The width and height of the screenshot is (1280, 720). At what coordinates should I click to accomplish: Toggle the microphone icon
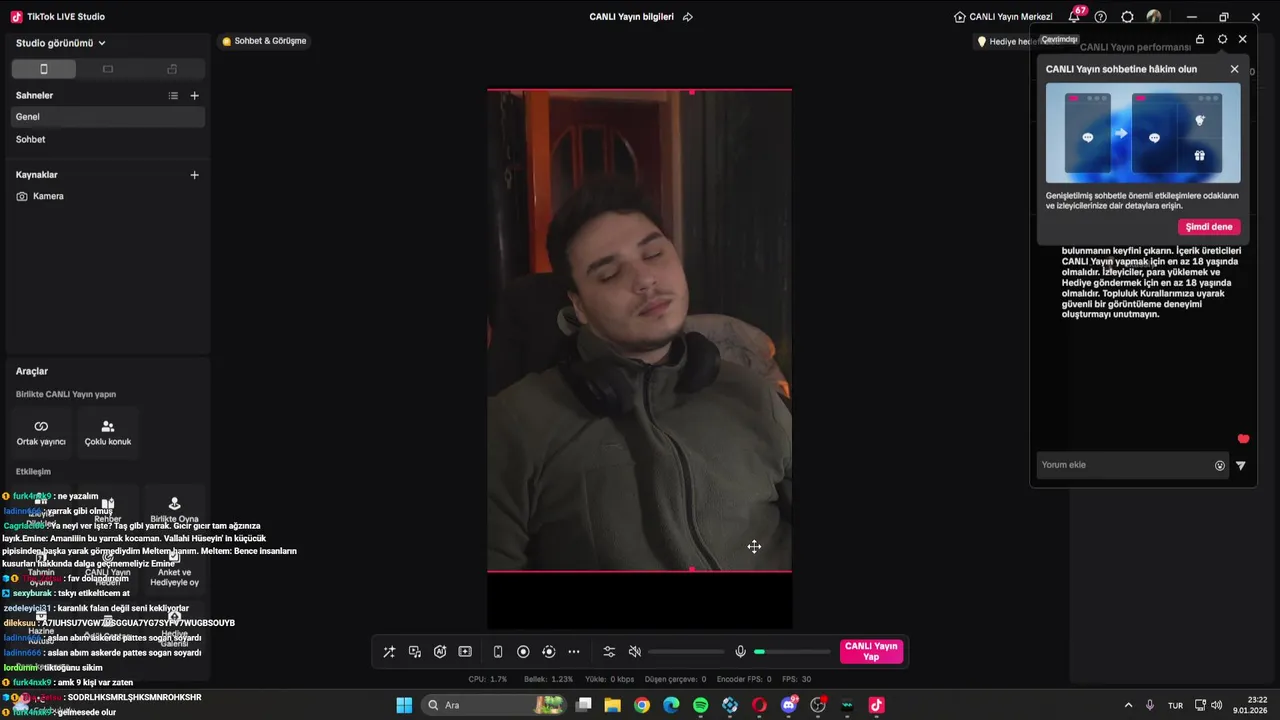(740, 652)
